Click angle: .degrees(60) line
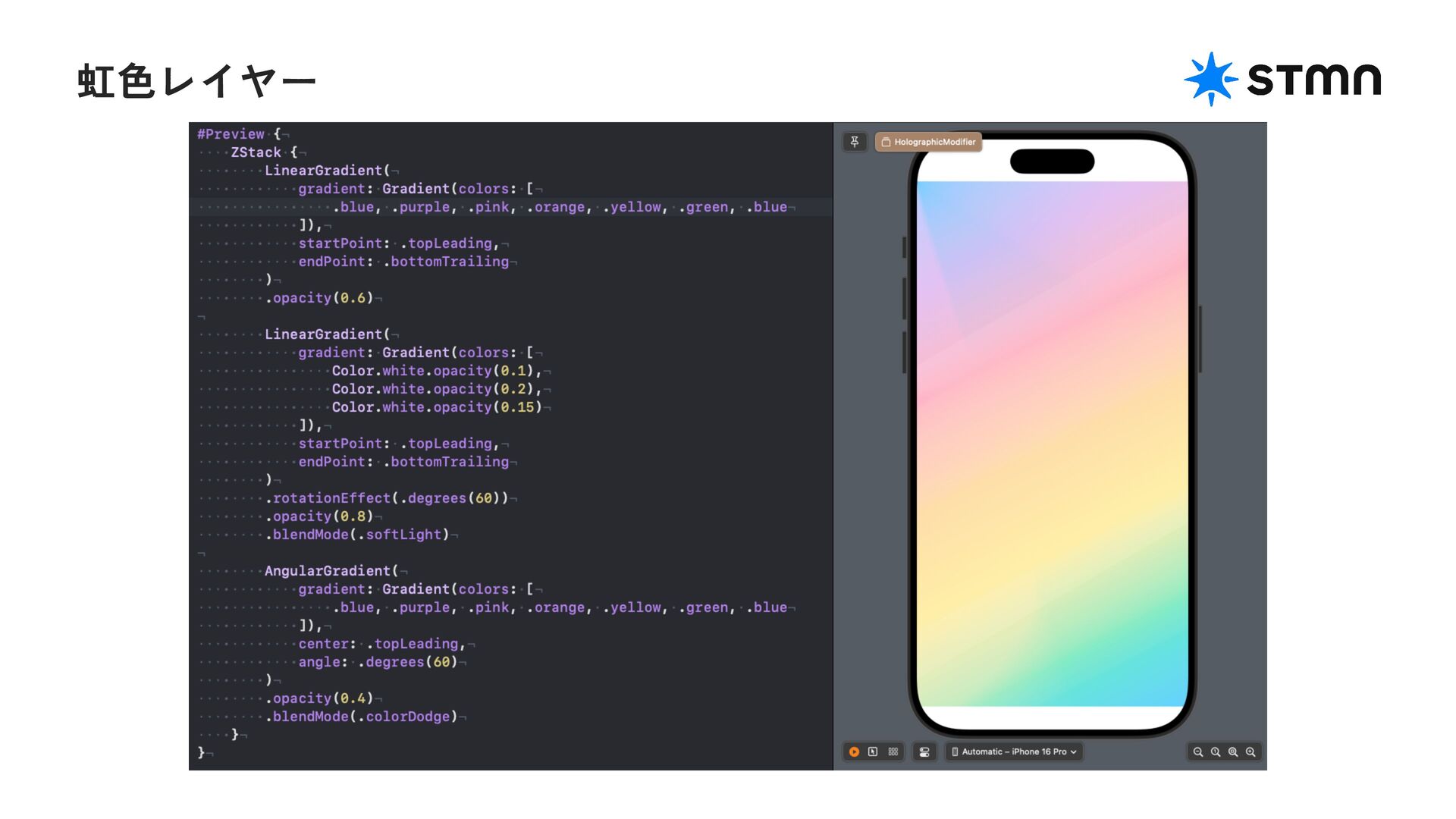Viewport: 1456px width, 819px height. [378, 662]
